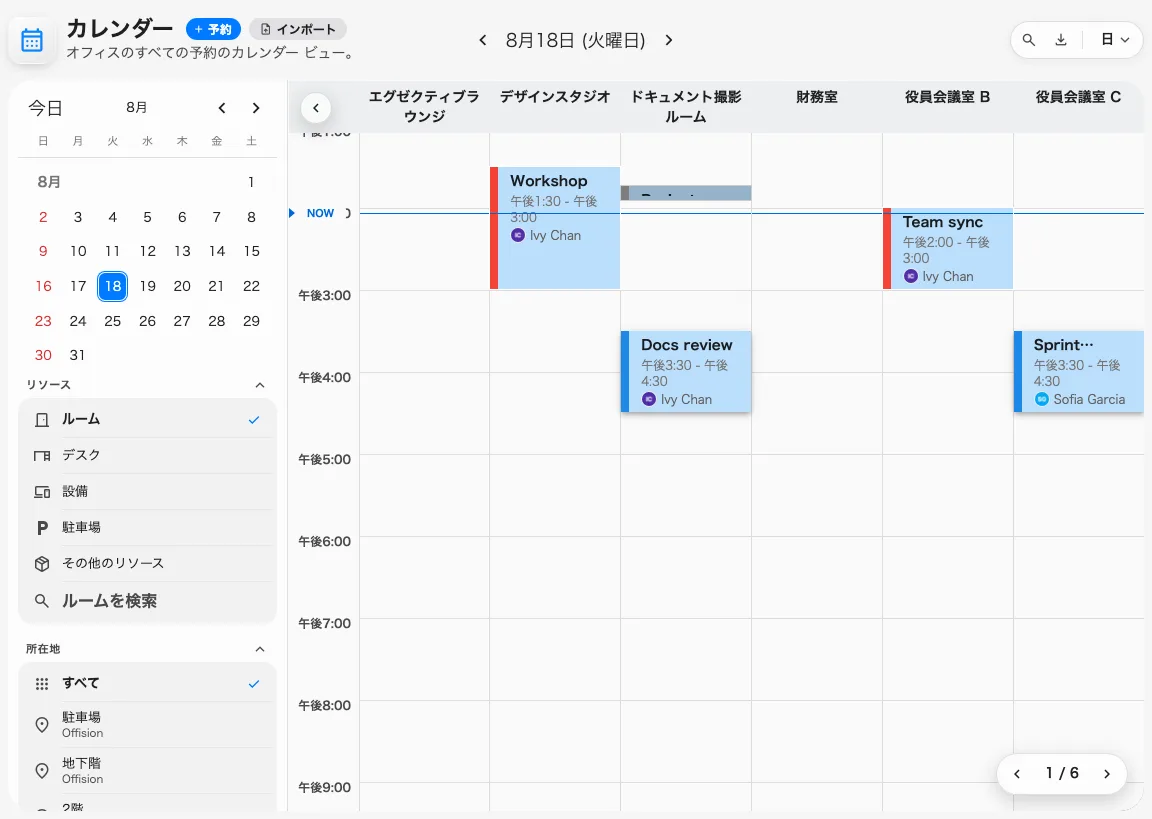This screenshot has width=1152, height=819.
Task: Click Sofia Garcia avatar in Sprint booking
Action: click(1042, 399)
